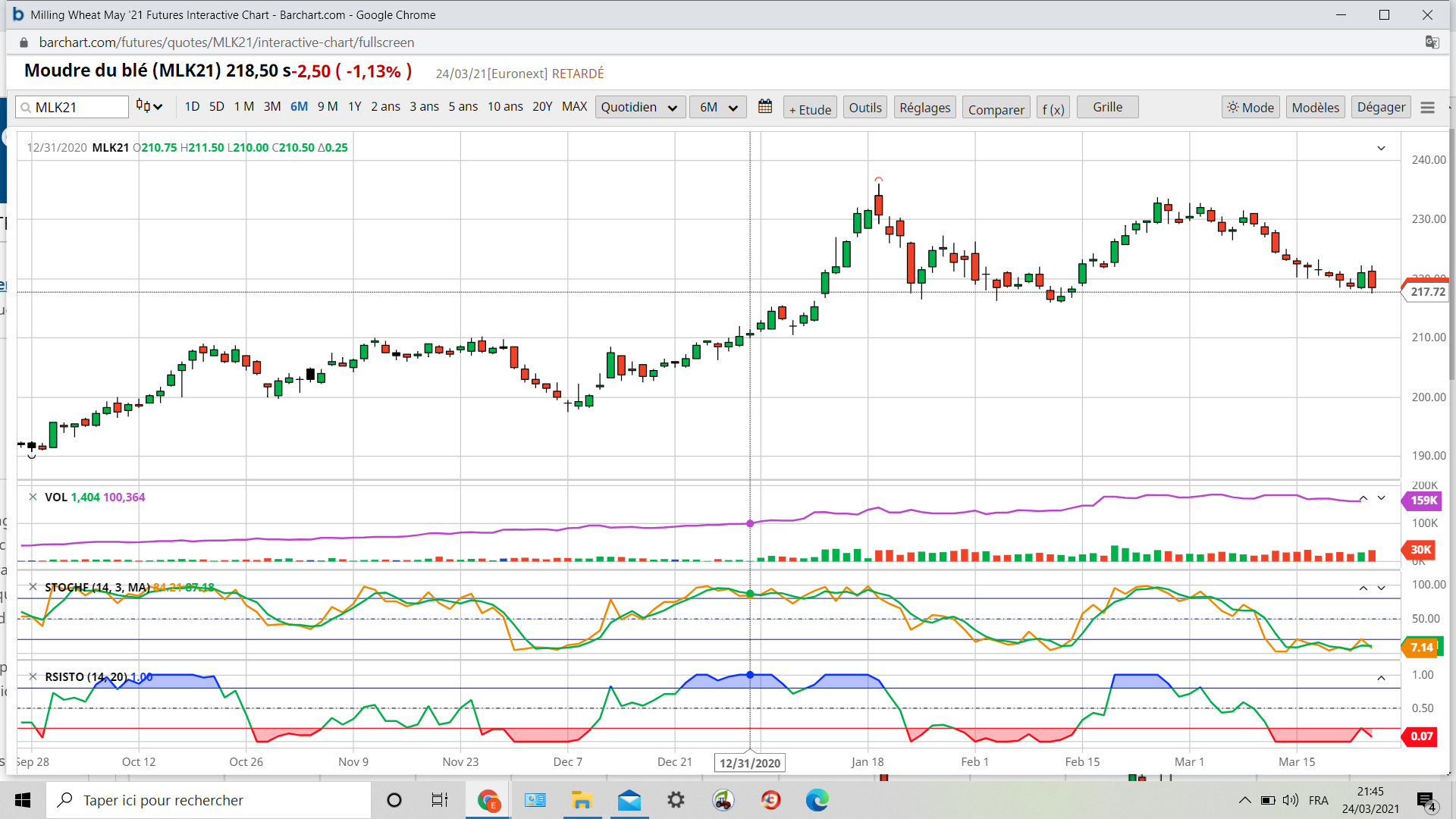Viewport: 1456px width, 819px height.
Task: Select the 1Y time range
Action: 354,107
